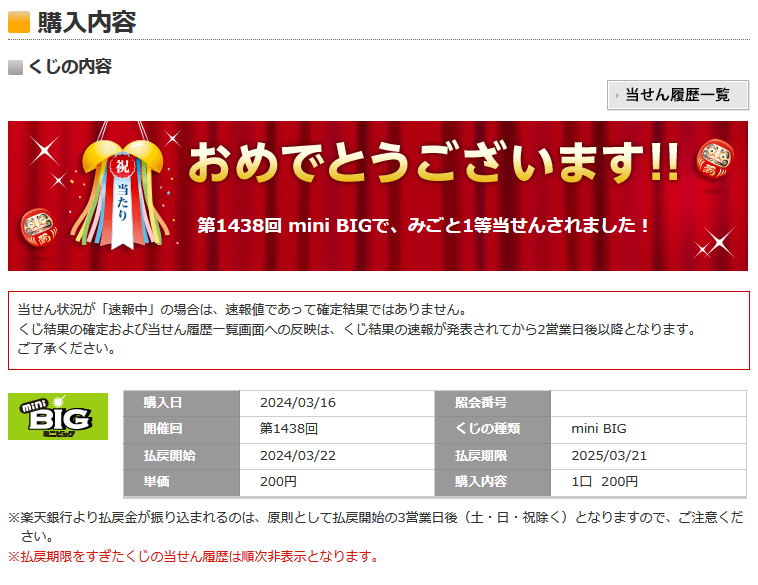This screenshot has height=585, width=758.
Task: Select the payout deadline 2025/03/21
Action: (609, 456)
